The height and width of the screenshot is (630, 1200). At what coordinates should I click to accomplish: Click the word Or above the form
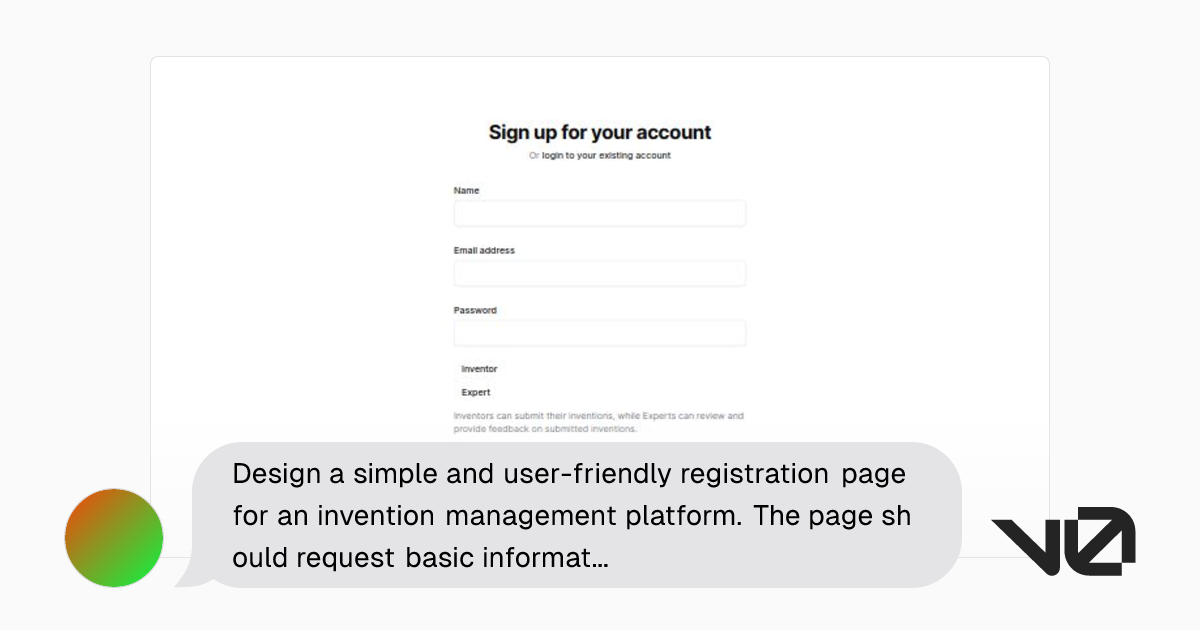[x=532, y=155]
